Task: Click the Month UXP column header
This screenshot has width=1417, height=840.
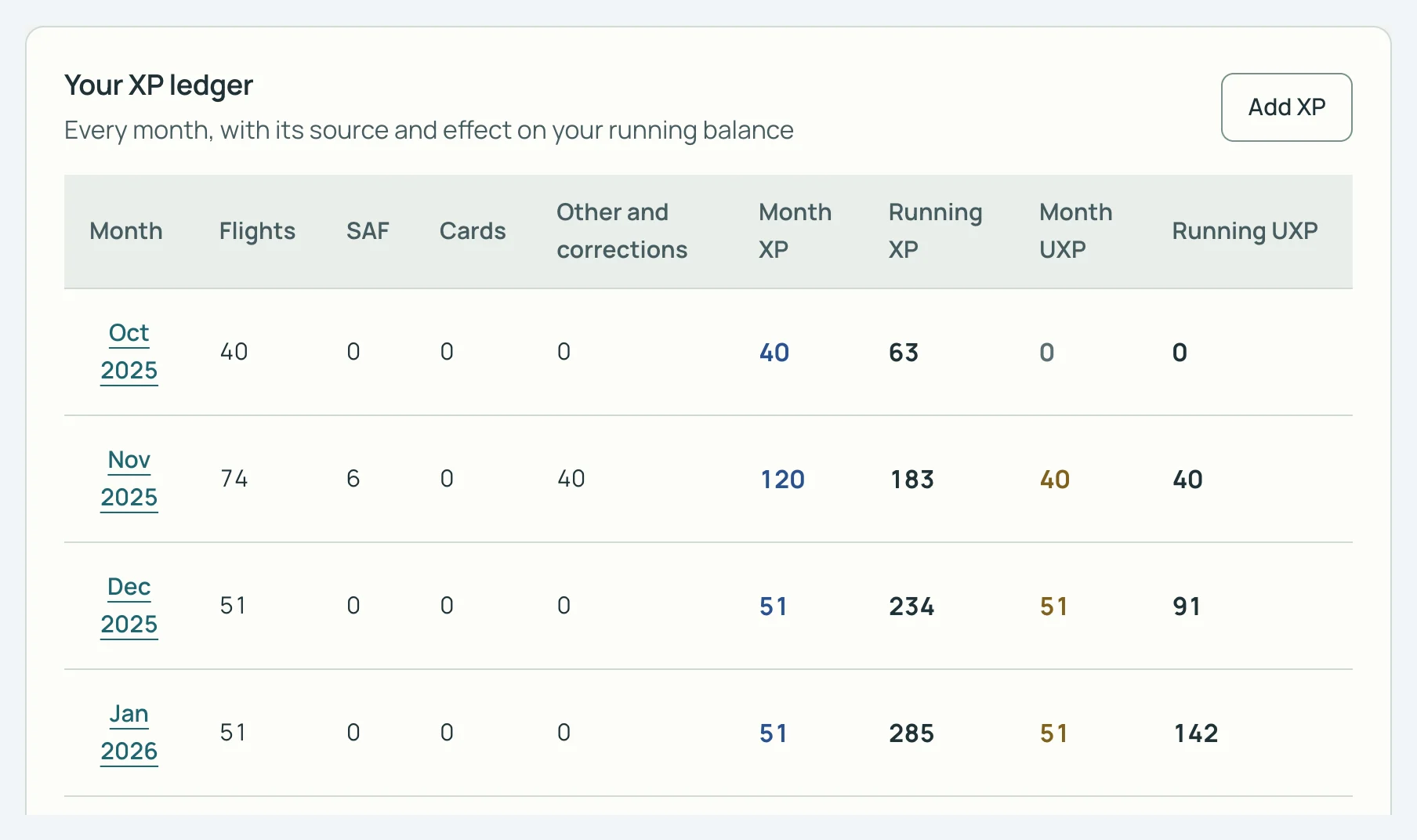Action: click(x=1075, y=231)
